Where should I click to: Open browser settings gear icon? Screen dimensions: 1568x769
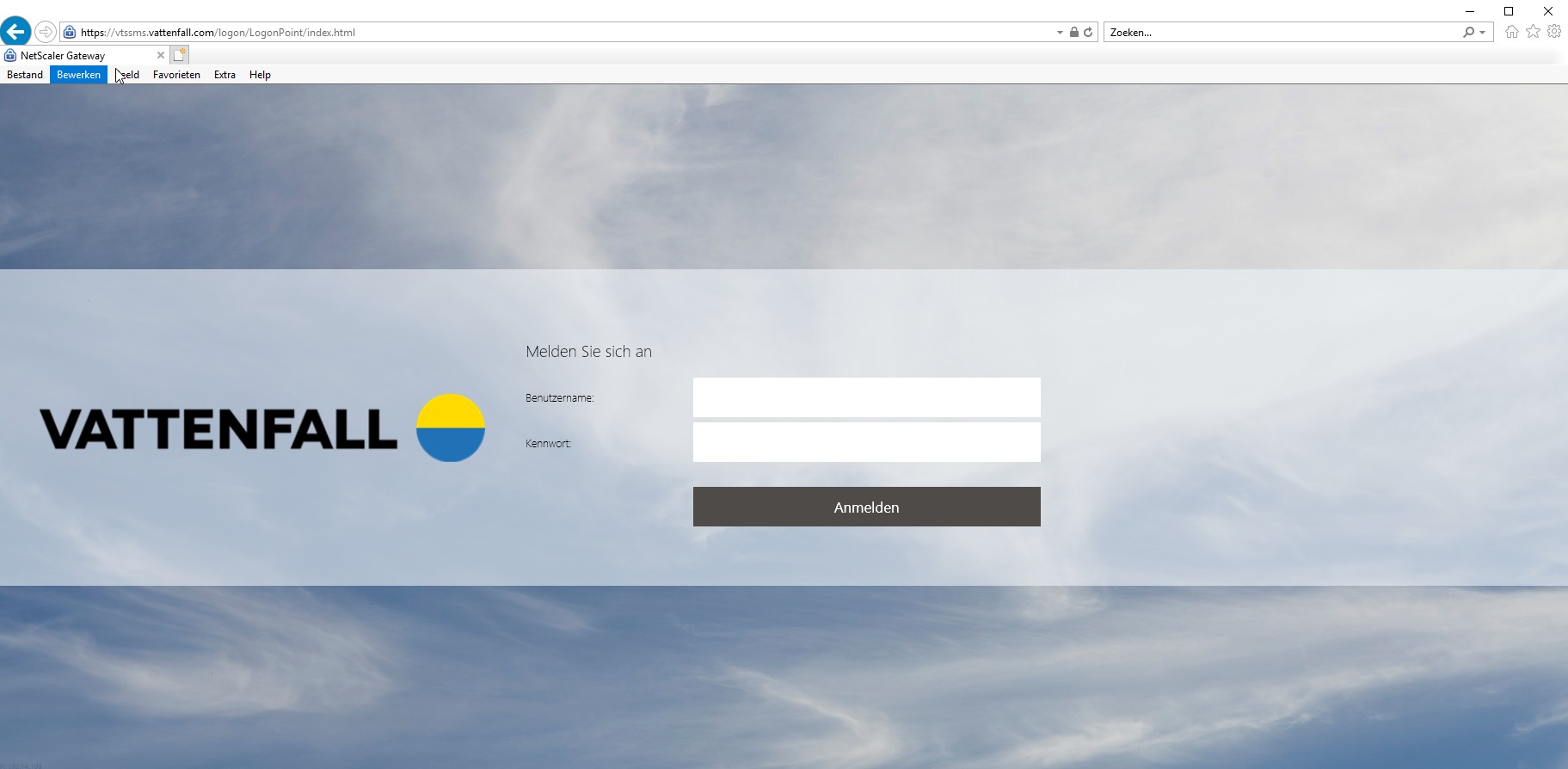[x=1554, y=32]
